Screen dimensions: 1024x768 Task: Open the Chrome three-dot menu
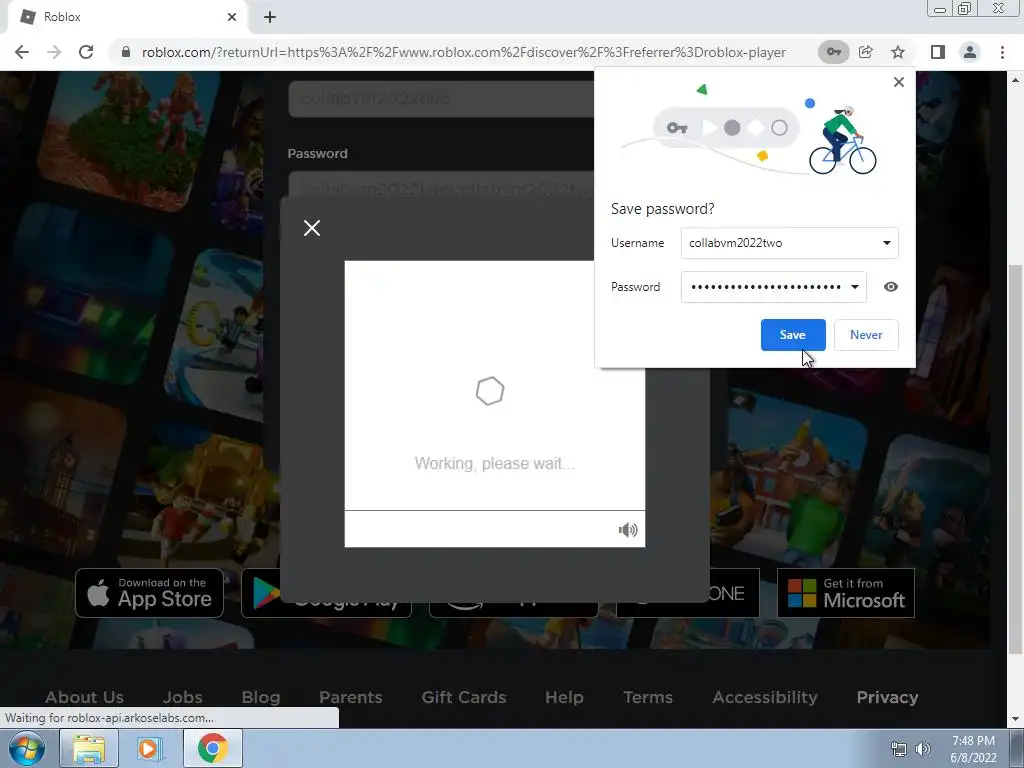click(x=1002, y=52)
